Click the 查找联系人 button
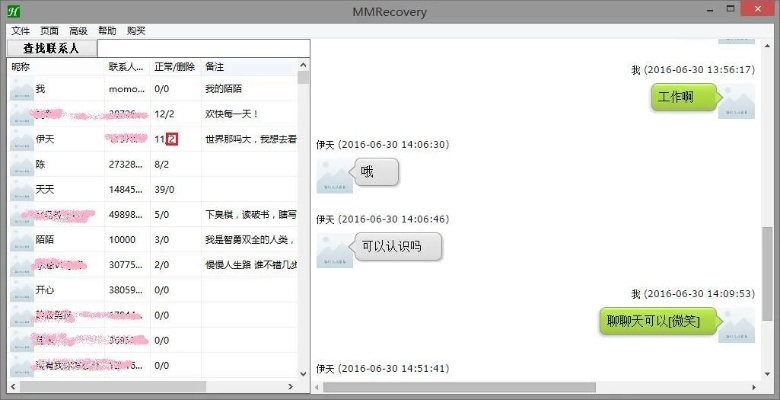Viewport: 780px width, 400px height. tap(51, 48)
